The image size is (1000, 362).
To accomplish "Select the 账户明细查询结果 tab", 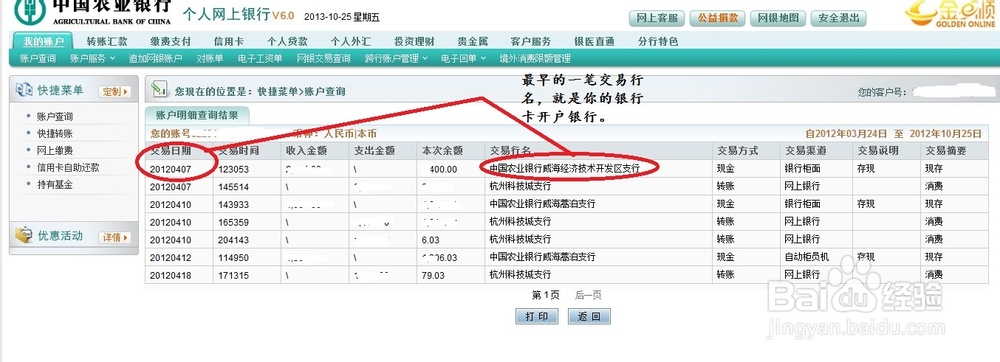I will coord(197,115).
